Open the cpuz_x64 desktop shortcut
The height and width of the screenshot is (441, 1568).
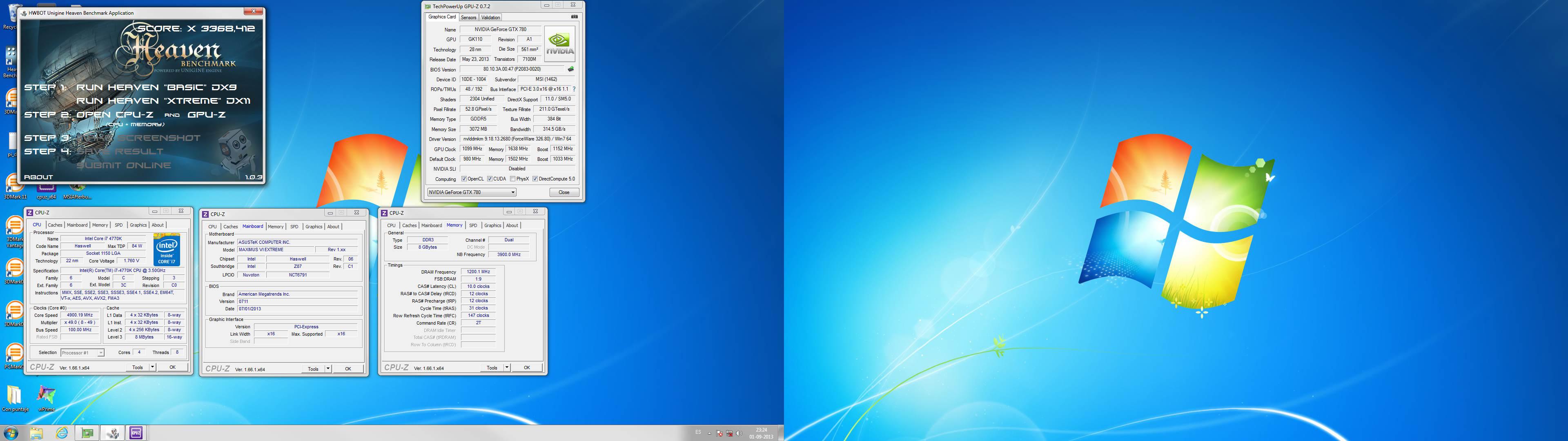pos(46,192)
